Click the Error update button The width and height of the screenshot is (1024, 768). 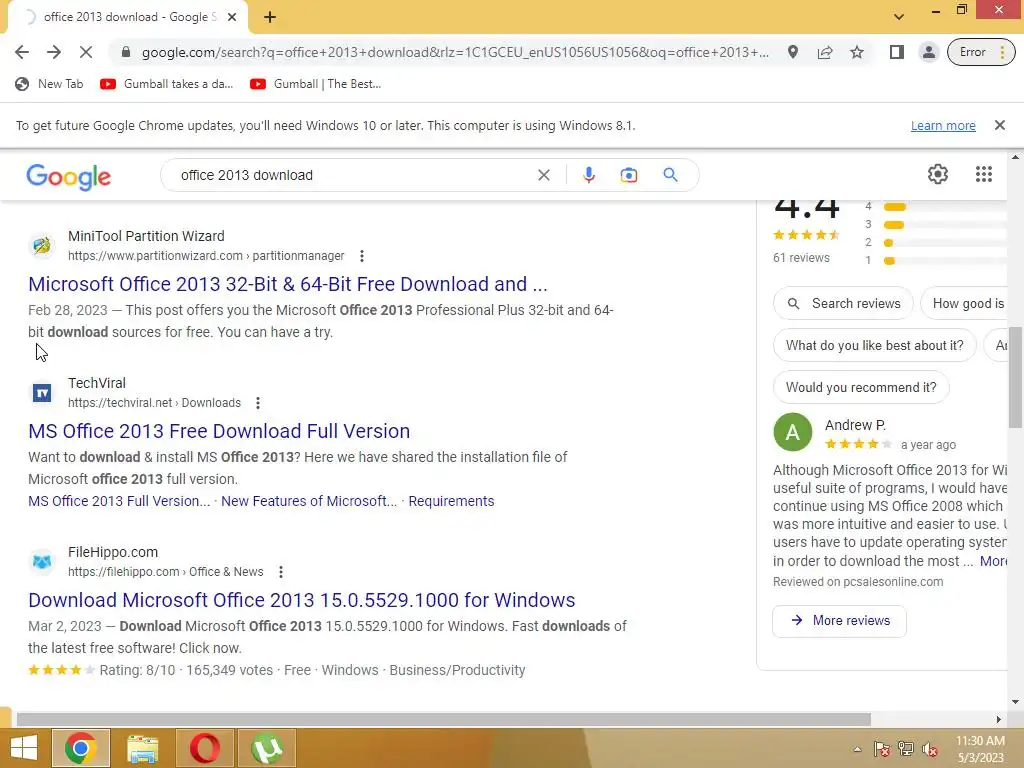981,52
